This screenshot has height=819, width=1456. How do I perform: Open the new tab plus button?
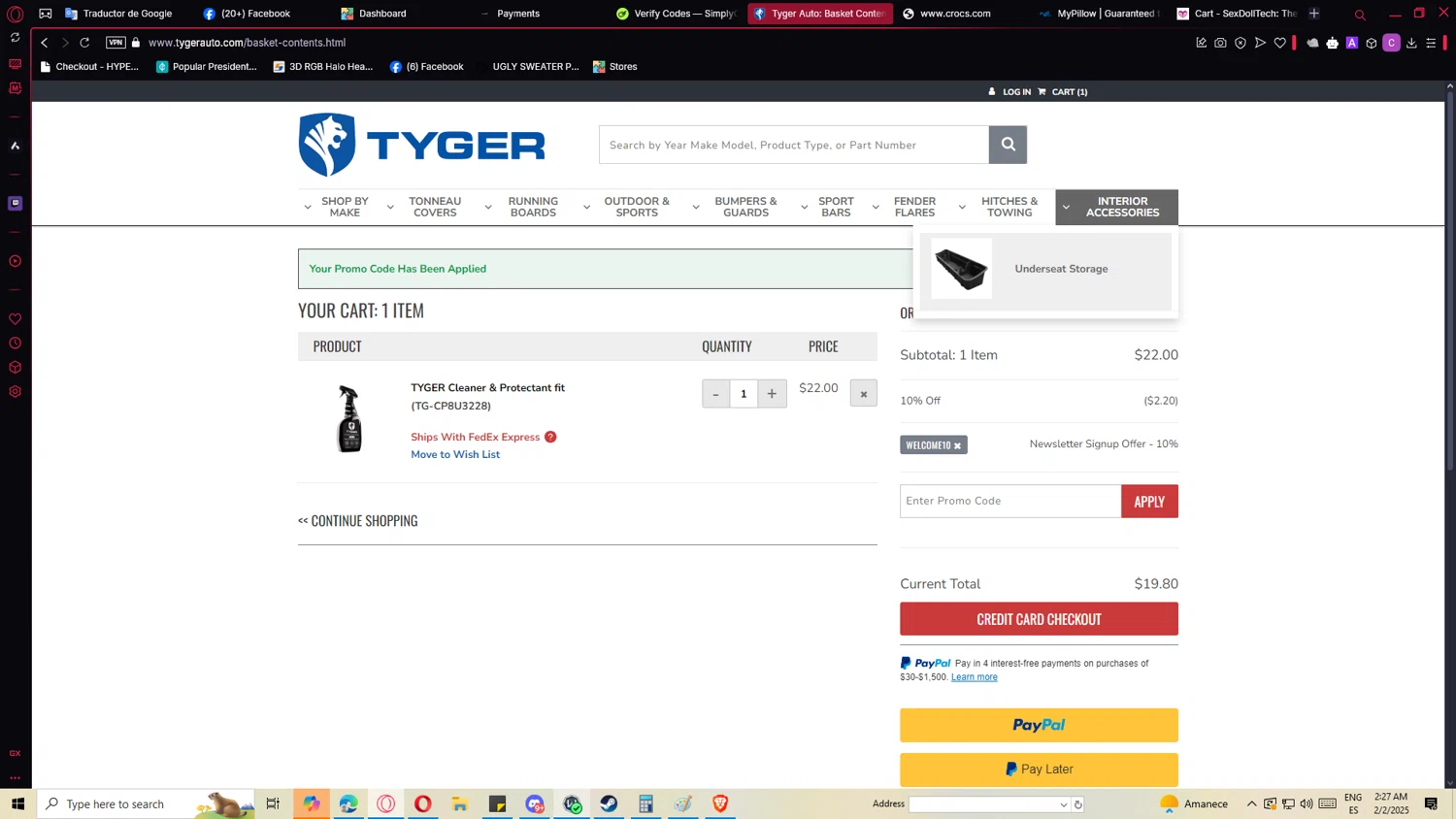(x=1314, y=14)
